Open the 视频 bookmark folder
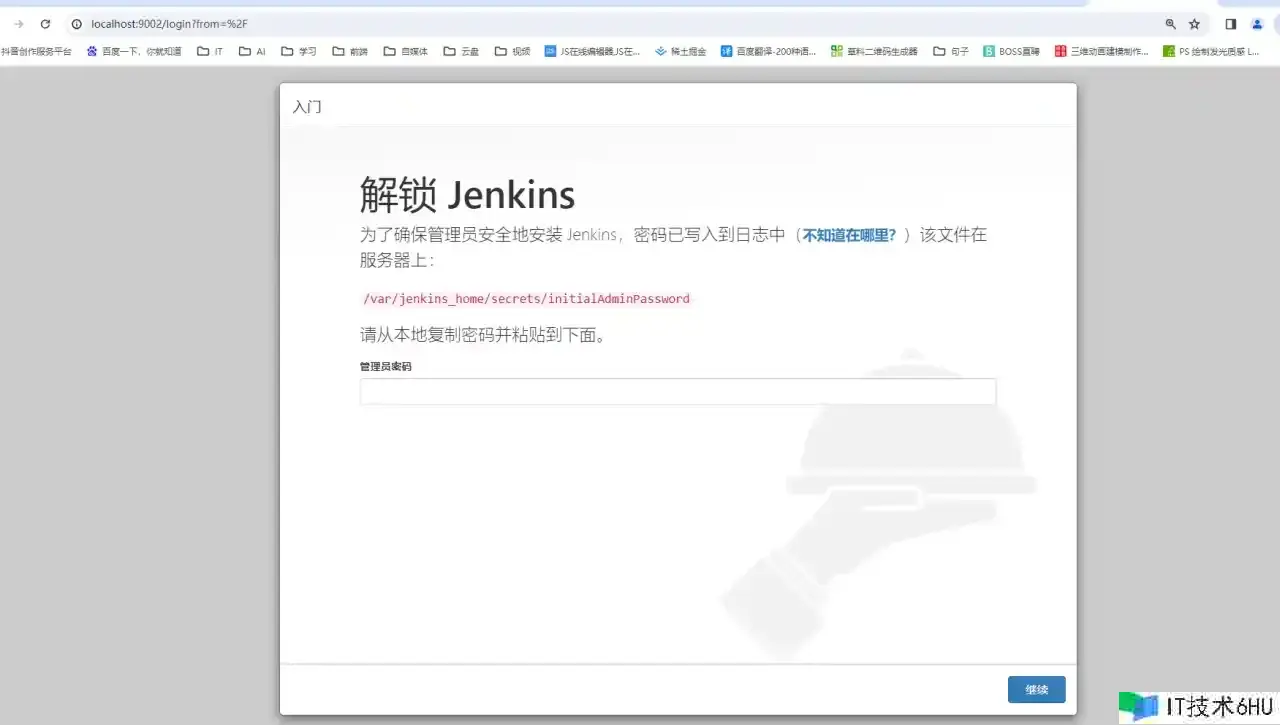Image resolution: width=1280 pixels, height=725 pixels. [x=512, y=51]
